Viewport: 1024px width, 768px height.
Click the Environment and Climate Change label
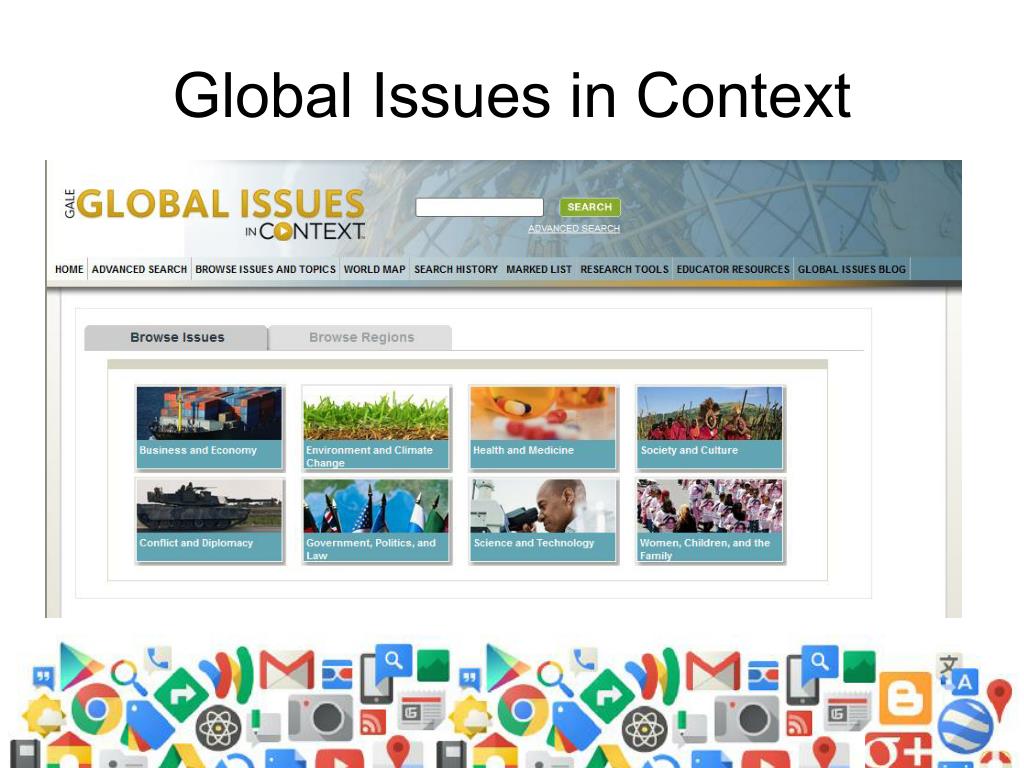pyautogui.click(x=369, y=456)
